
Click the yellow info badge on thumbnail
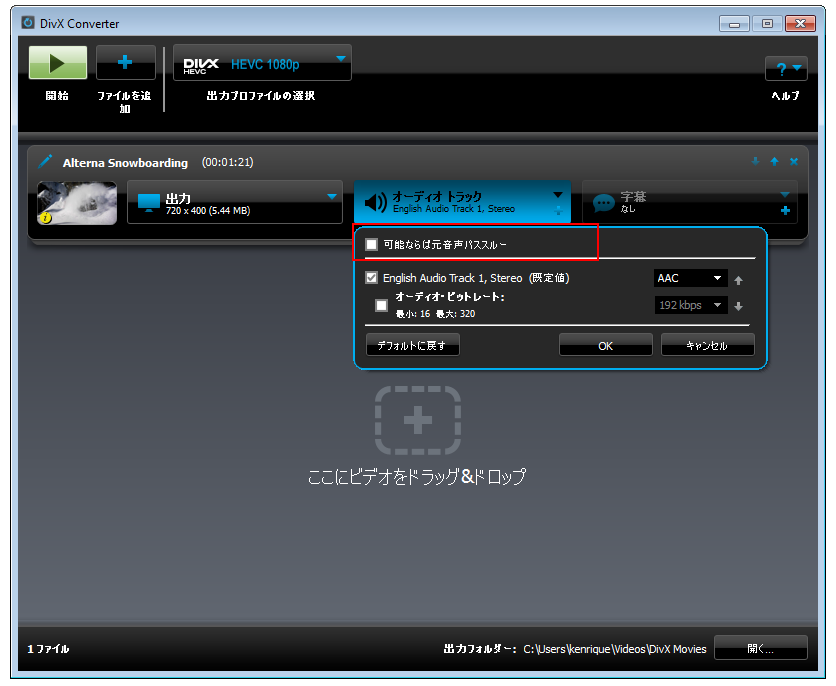click(x=45, y=217)
